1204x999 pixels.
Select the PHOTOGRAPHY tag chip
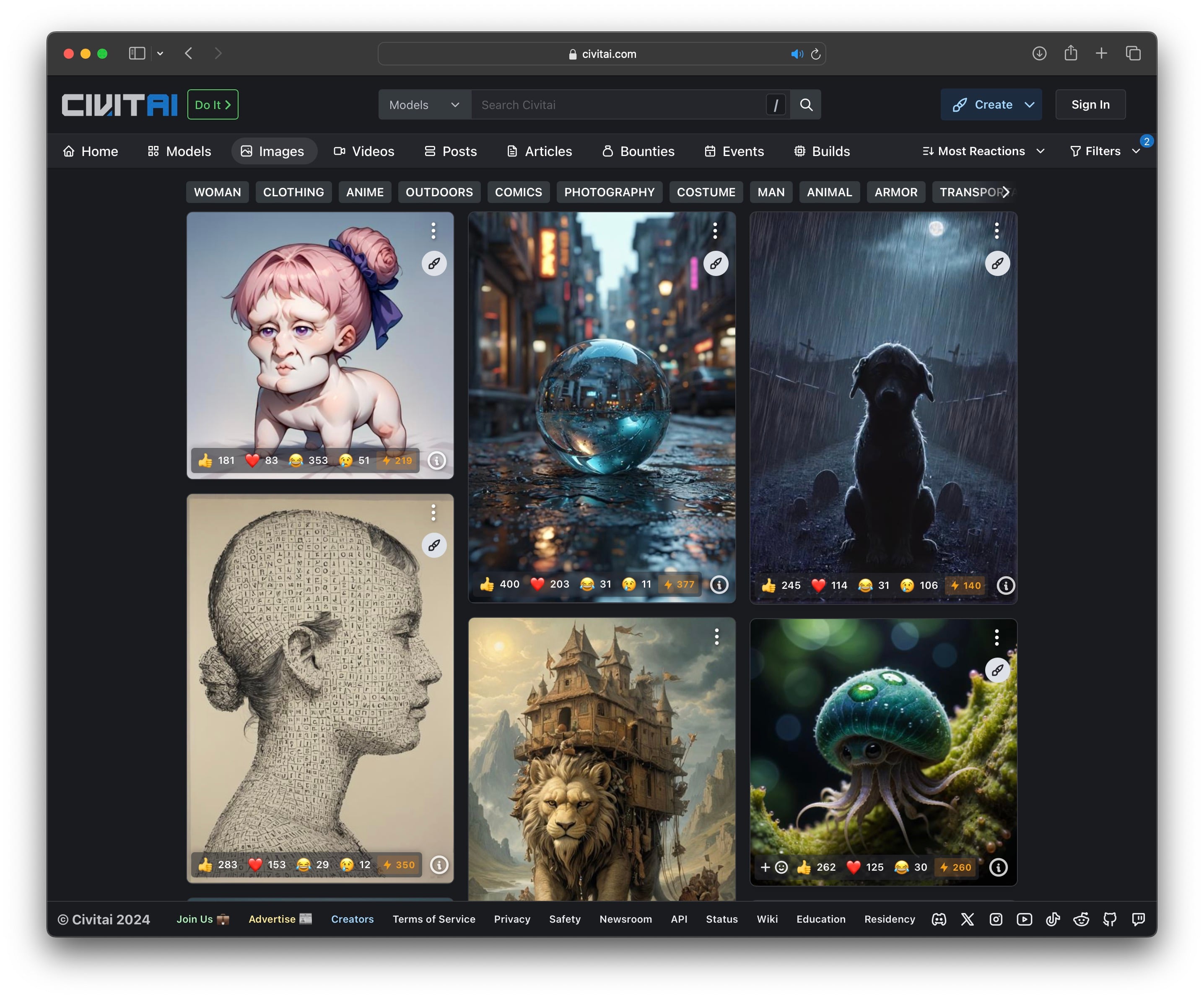pyautogui.click(x=609, y=192)
